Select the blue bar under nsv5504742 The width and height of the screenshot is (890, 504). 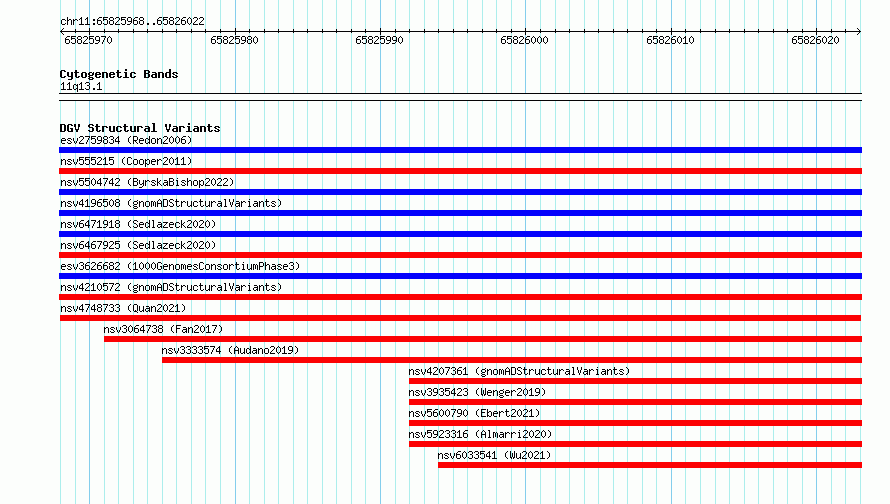(460, 192)
